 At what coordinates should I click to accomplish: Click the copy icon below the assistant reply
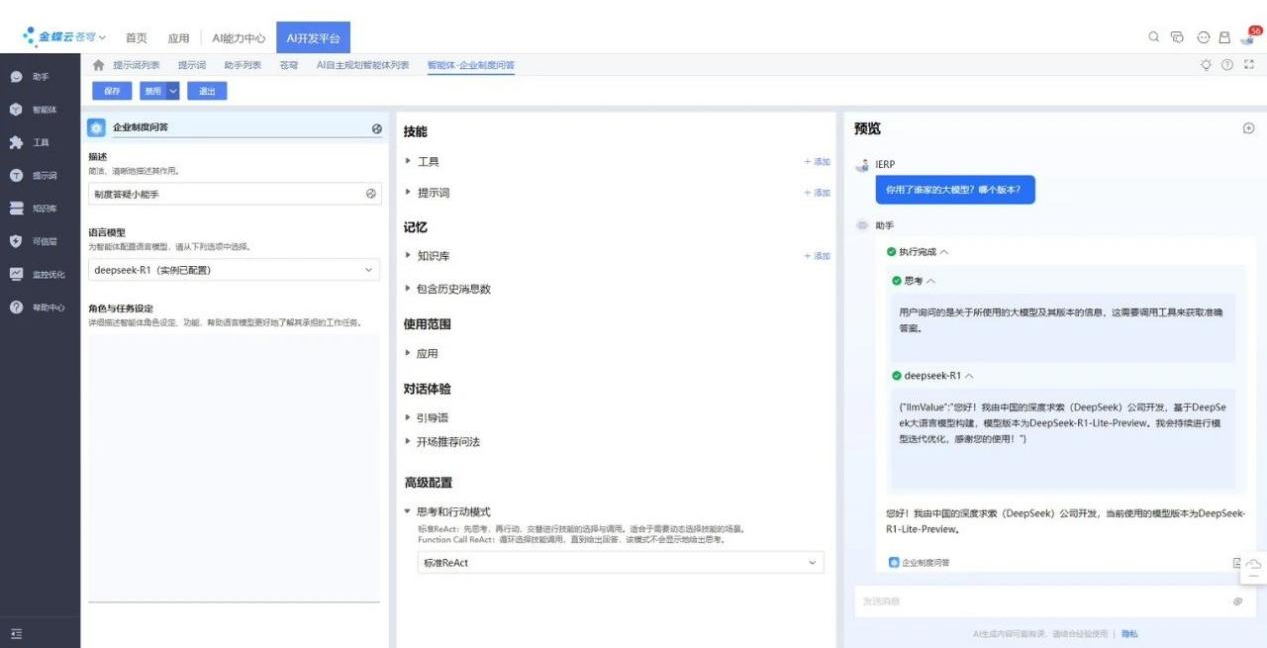[x=1237, y=563]
